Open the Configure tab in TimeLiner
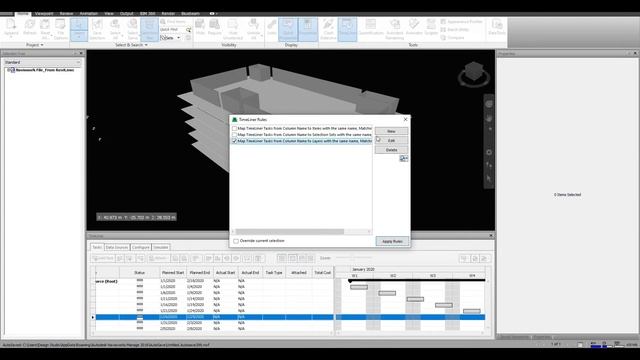The image size is (640, 360). [140, 247]
